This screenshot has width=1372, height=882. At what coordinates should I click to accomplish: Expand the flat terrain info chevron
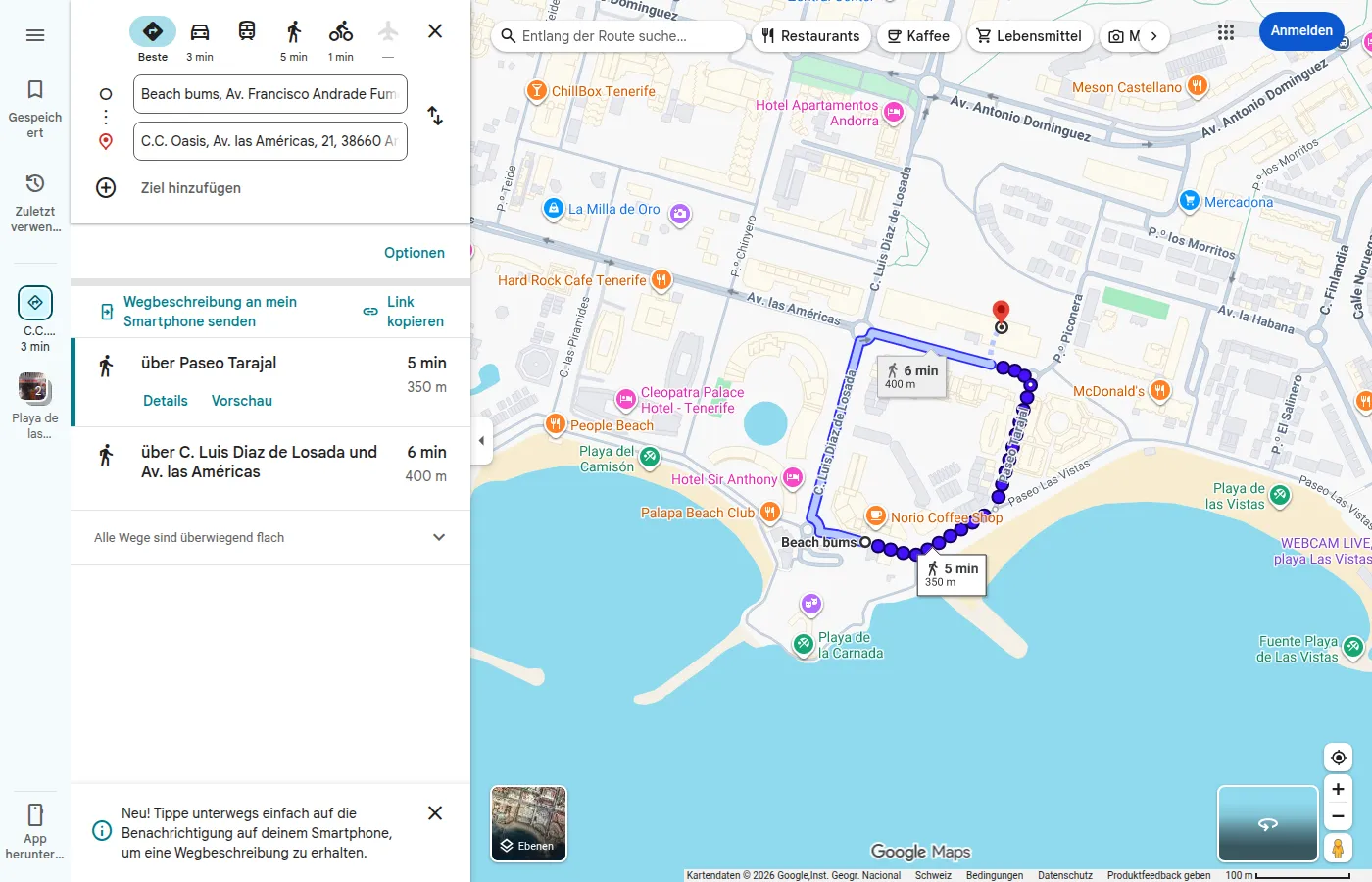(x=439, y=537)
